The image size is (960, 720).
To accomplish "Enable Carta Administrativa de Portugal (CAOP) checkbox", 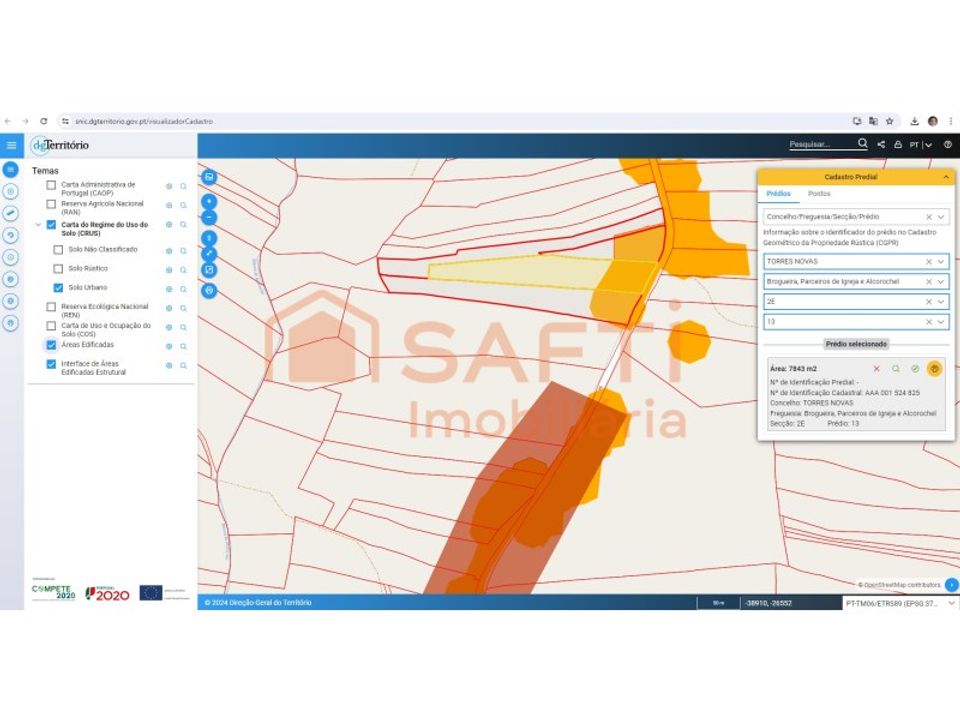I will (x=51, y=185).
